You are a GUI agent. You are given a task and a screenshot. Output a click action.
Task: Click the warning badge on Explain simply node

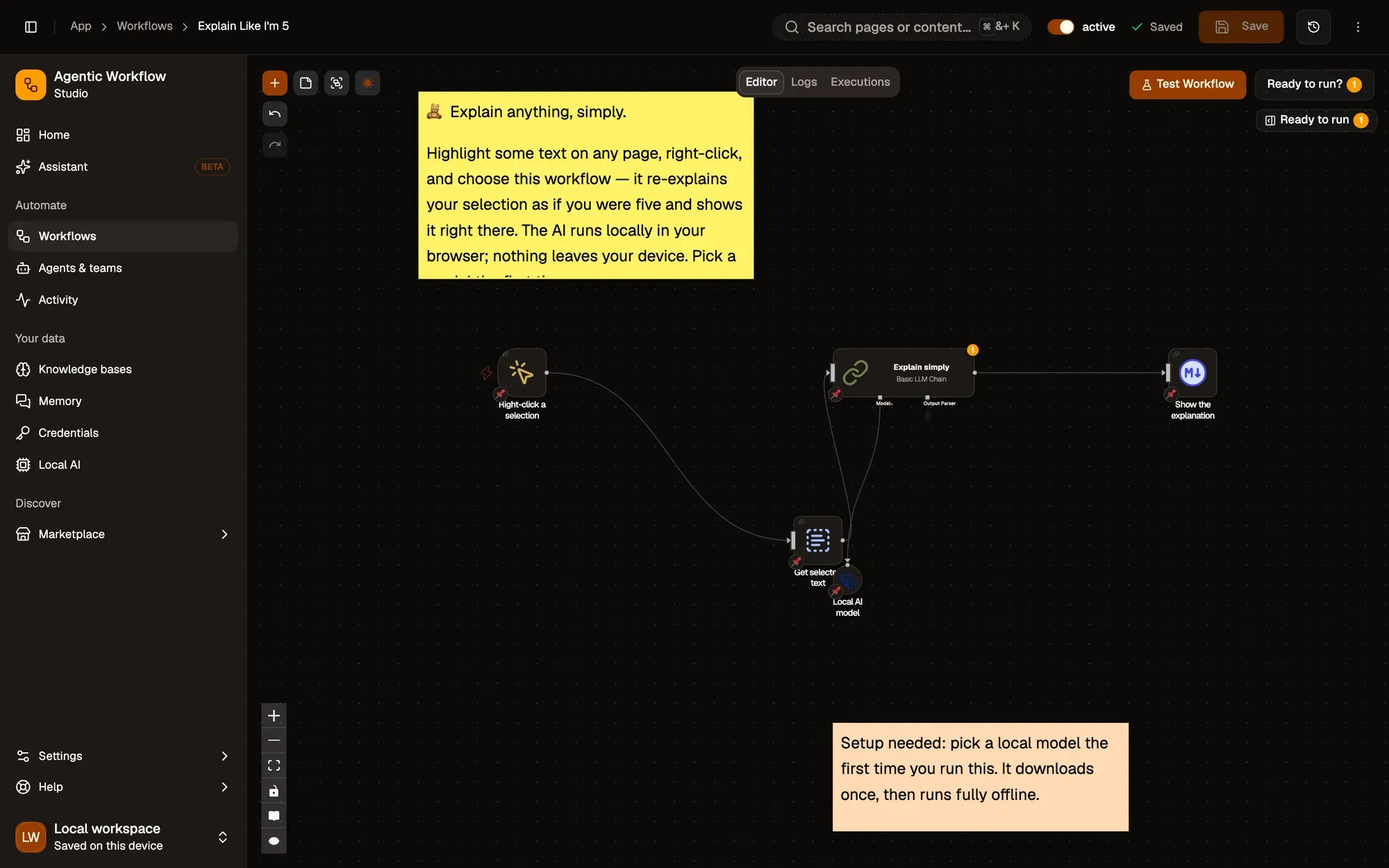pyautogui.click(x=972, y=350)
